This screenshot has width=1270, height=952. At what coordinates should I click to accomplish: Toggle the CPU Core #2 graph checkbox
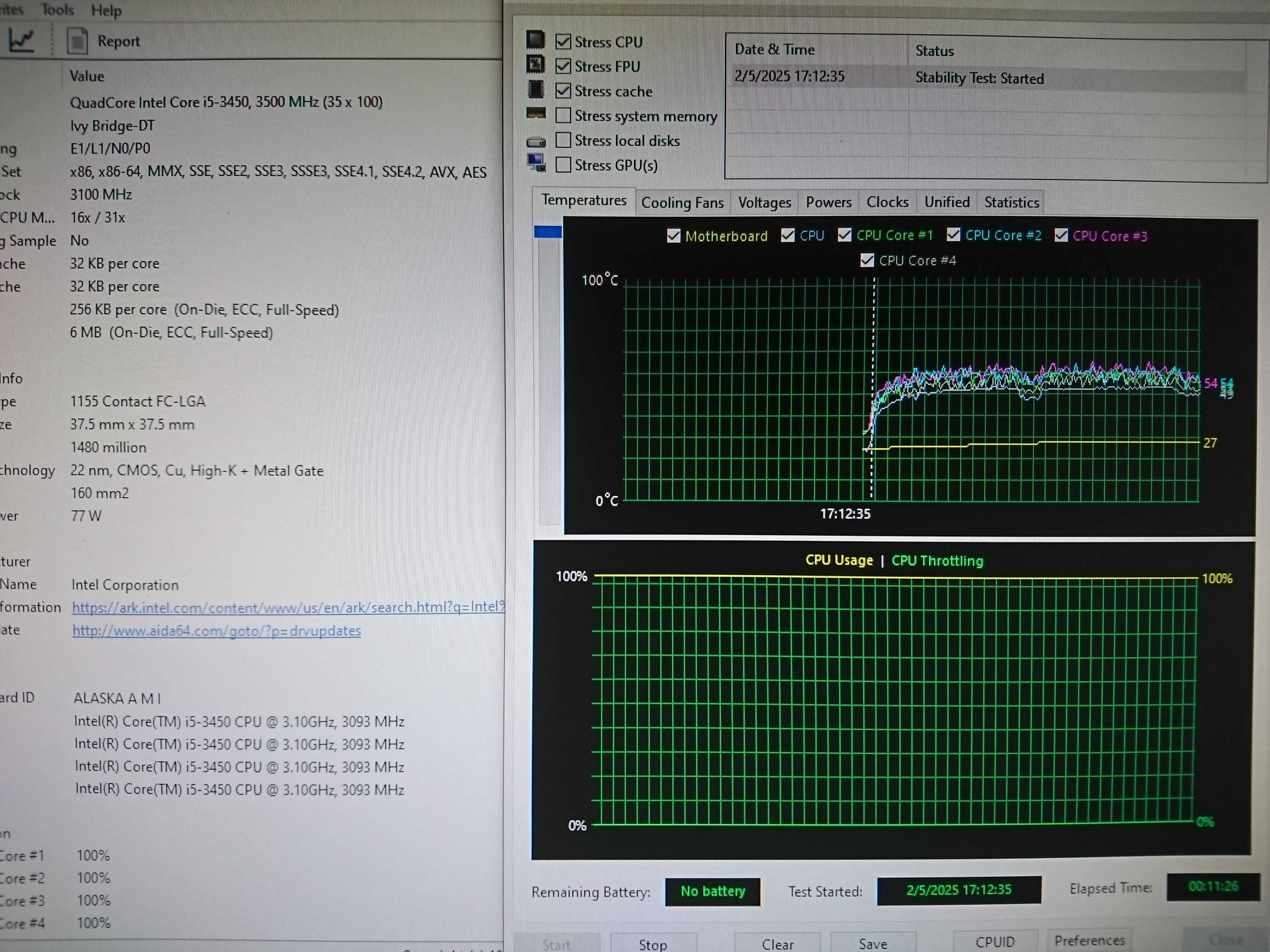[x=953, y=235]
